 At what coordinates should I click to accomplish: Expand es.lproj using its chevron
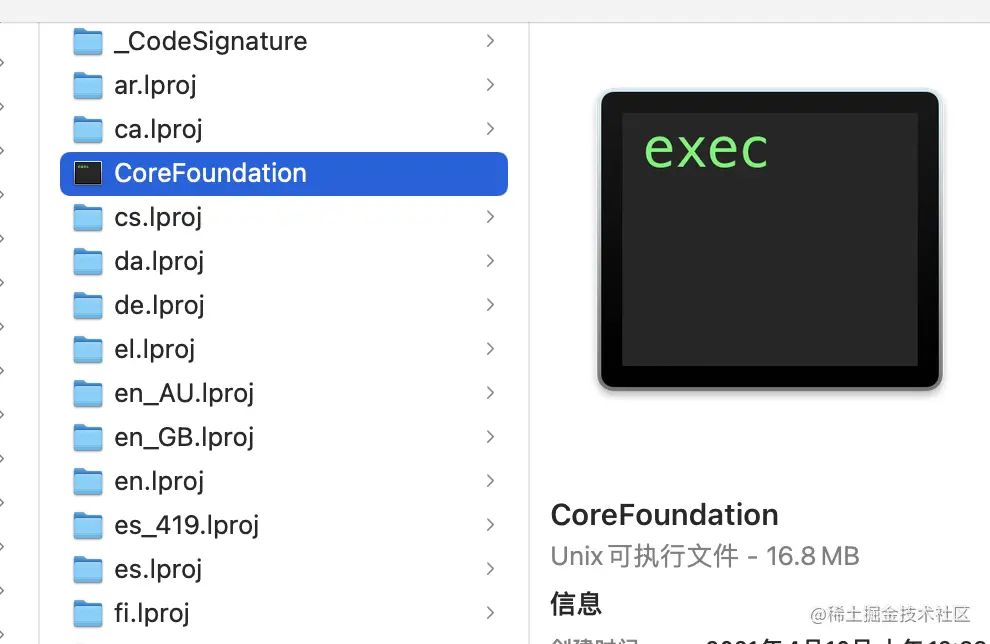click(x=490, y=569)
